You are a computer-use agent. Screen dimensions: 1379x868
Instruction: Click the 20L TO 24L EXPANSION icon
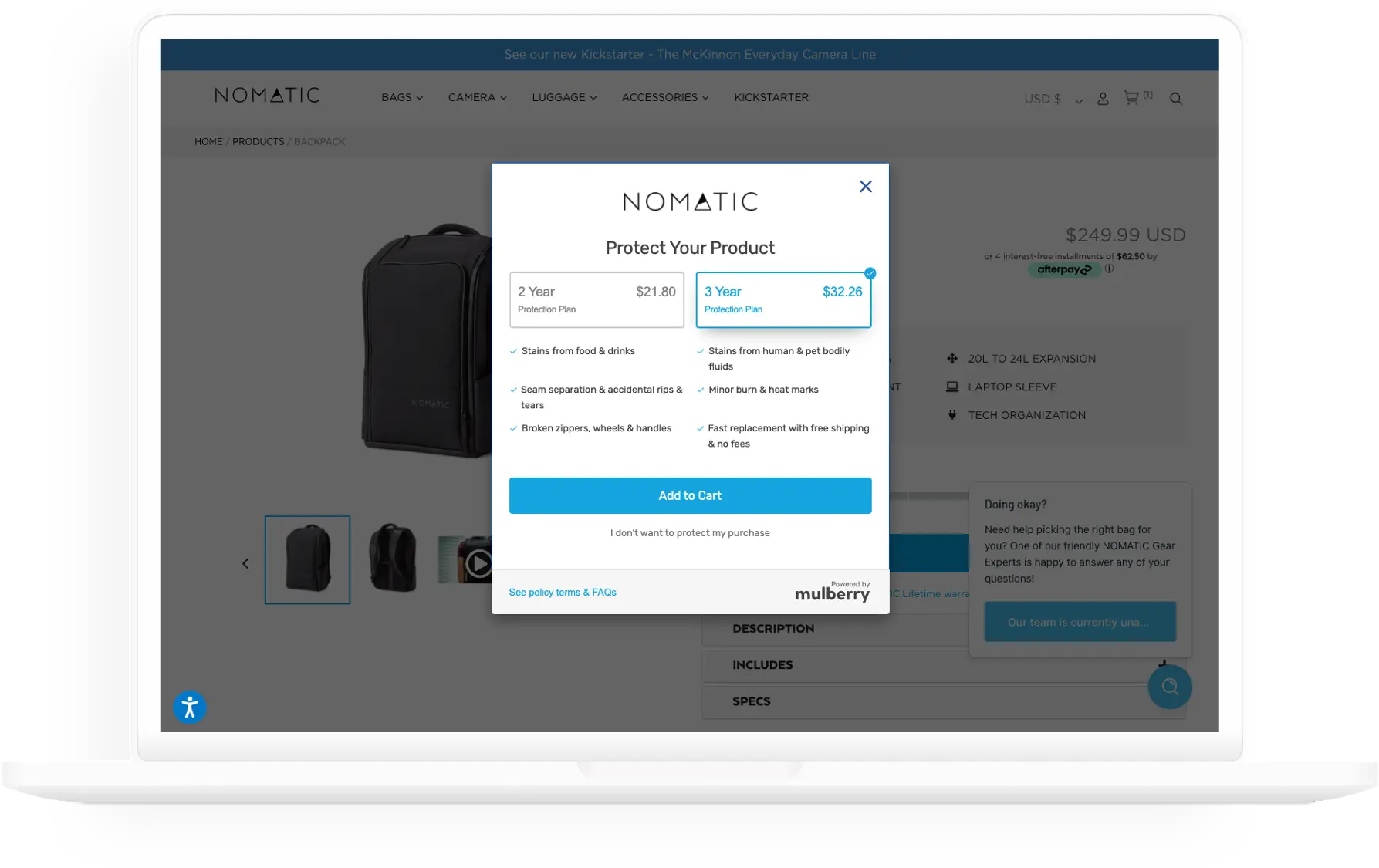pos(952,358)
